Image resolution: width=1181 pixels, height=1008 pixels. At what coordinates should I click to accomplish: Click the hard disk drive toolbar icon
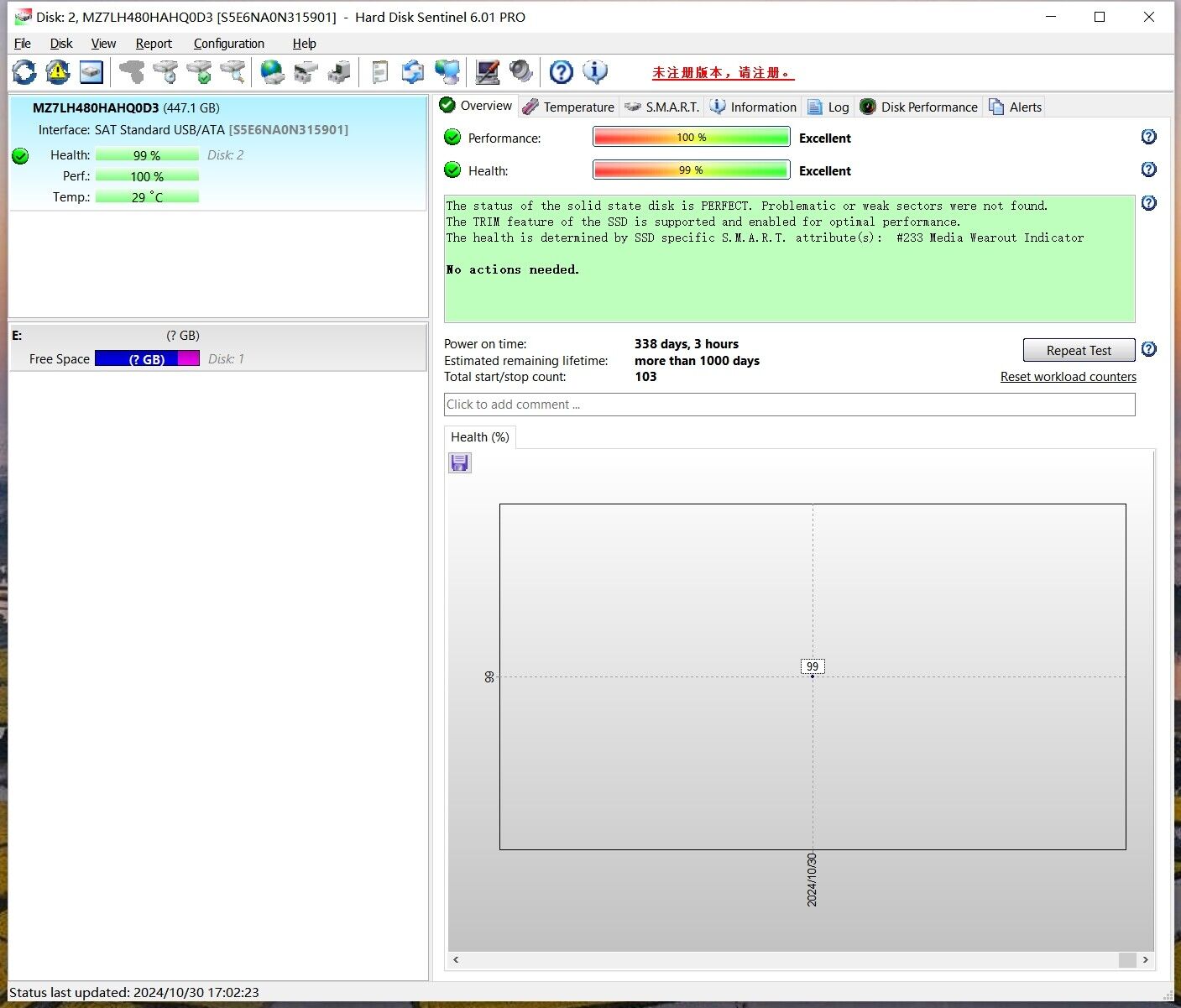[91, 72]
